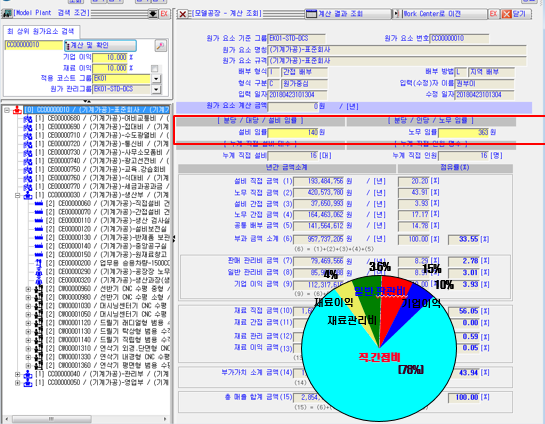Click the factory icon of CE00000070
The image size is (545, 424).
39,212
